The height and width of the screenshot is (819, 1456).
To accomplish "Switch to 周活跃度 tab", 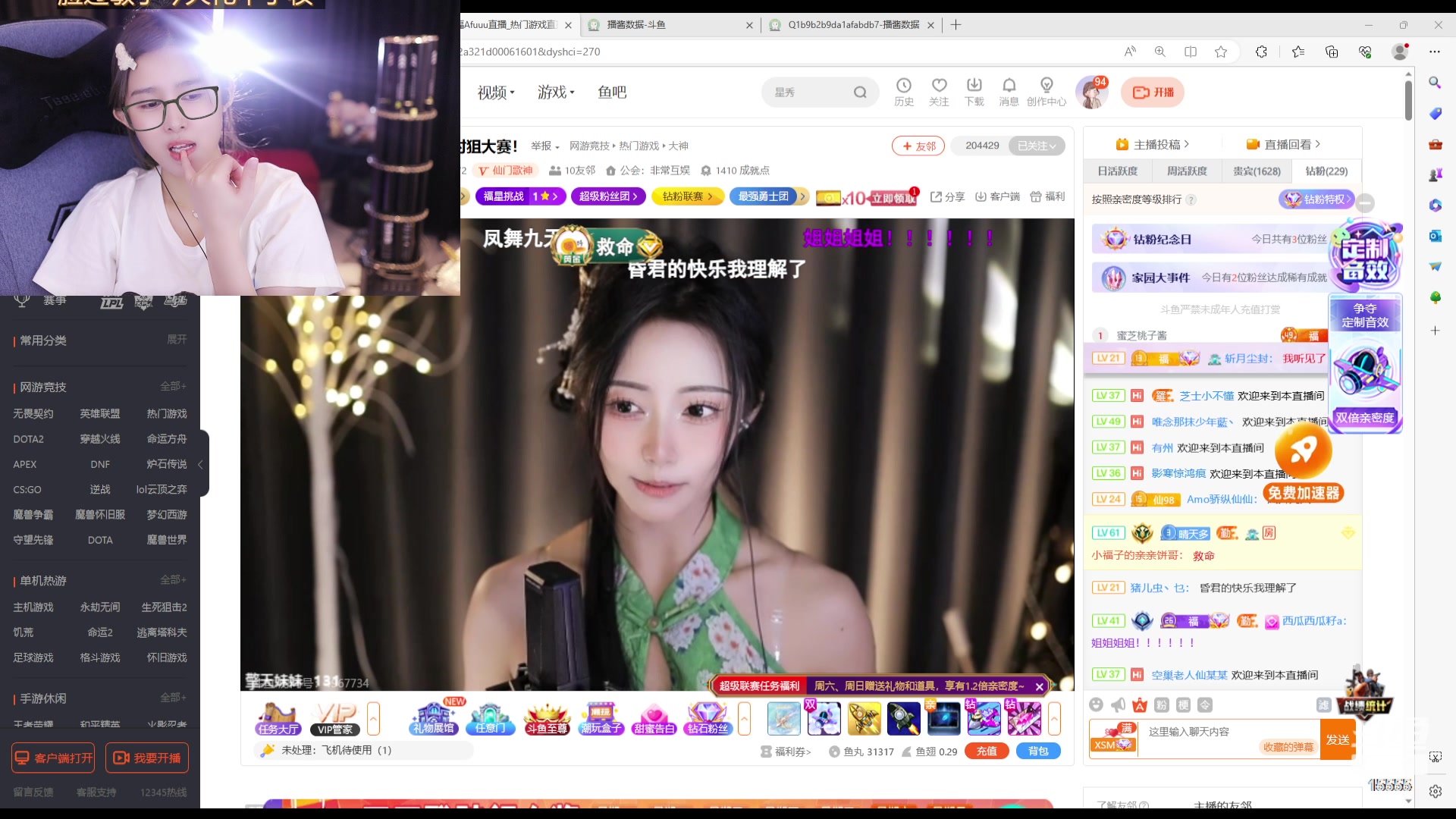I will pyautogui.click(x=1187, y=171).
